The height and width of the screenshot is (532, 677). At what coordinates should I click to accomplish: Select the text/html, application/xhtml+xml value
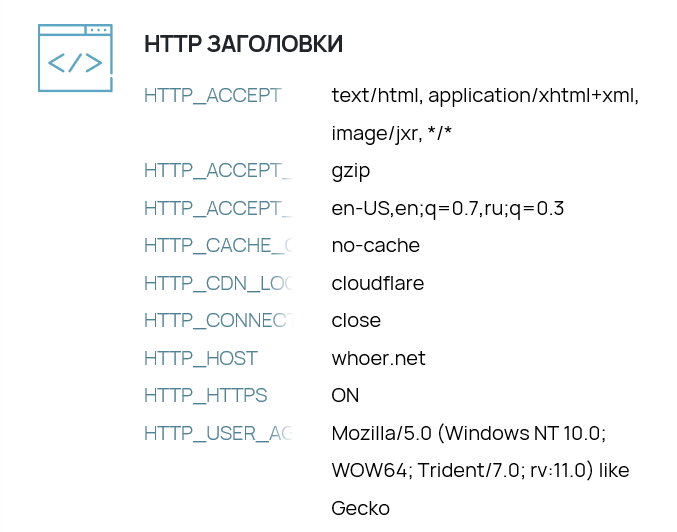[484, 96]
